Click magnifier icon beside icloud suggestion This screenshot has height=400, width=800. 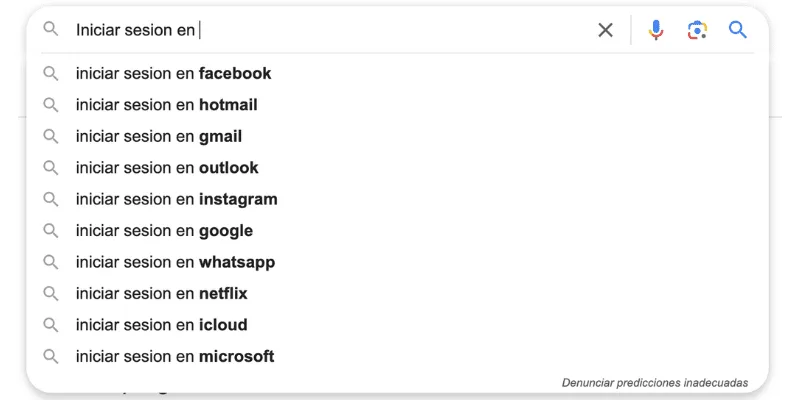pos(50,325)
